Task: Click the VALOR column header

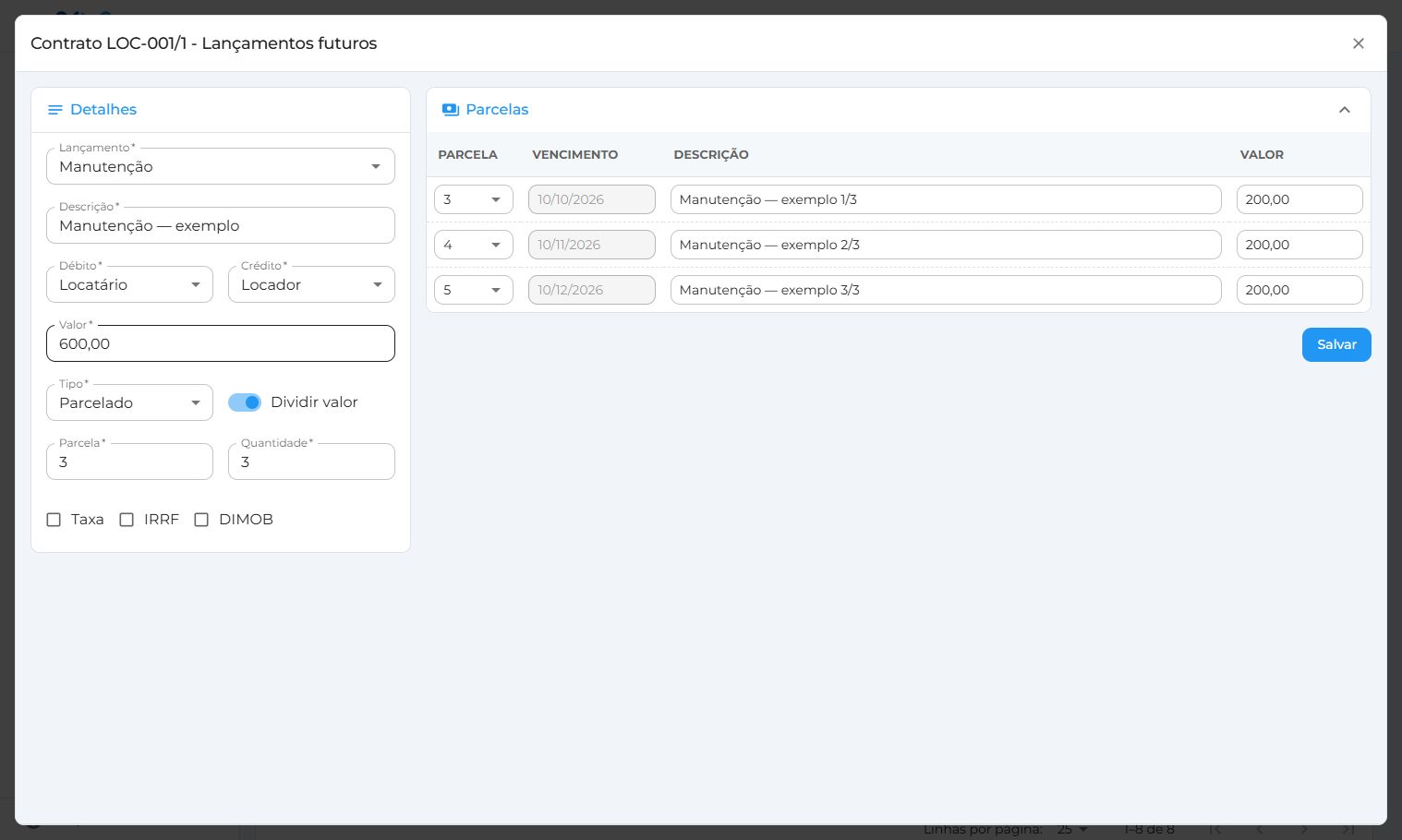Action: (x=1262, y=155)
